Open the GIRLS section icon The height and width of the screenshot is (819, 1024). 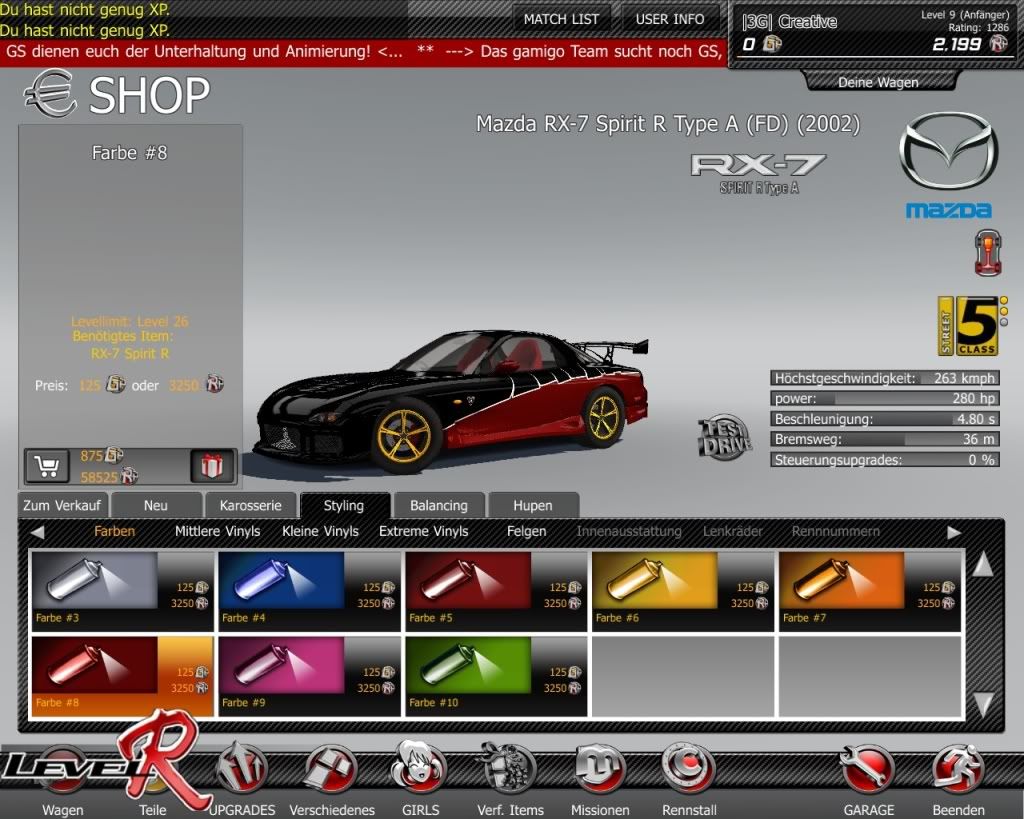tap(418, 771)
